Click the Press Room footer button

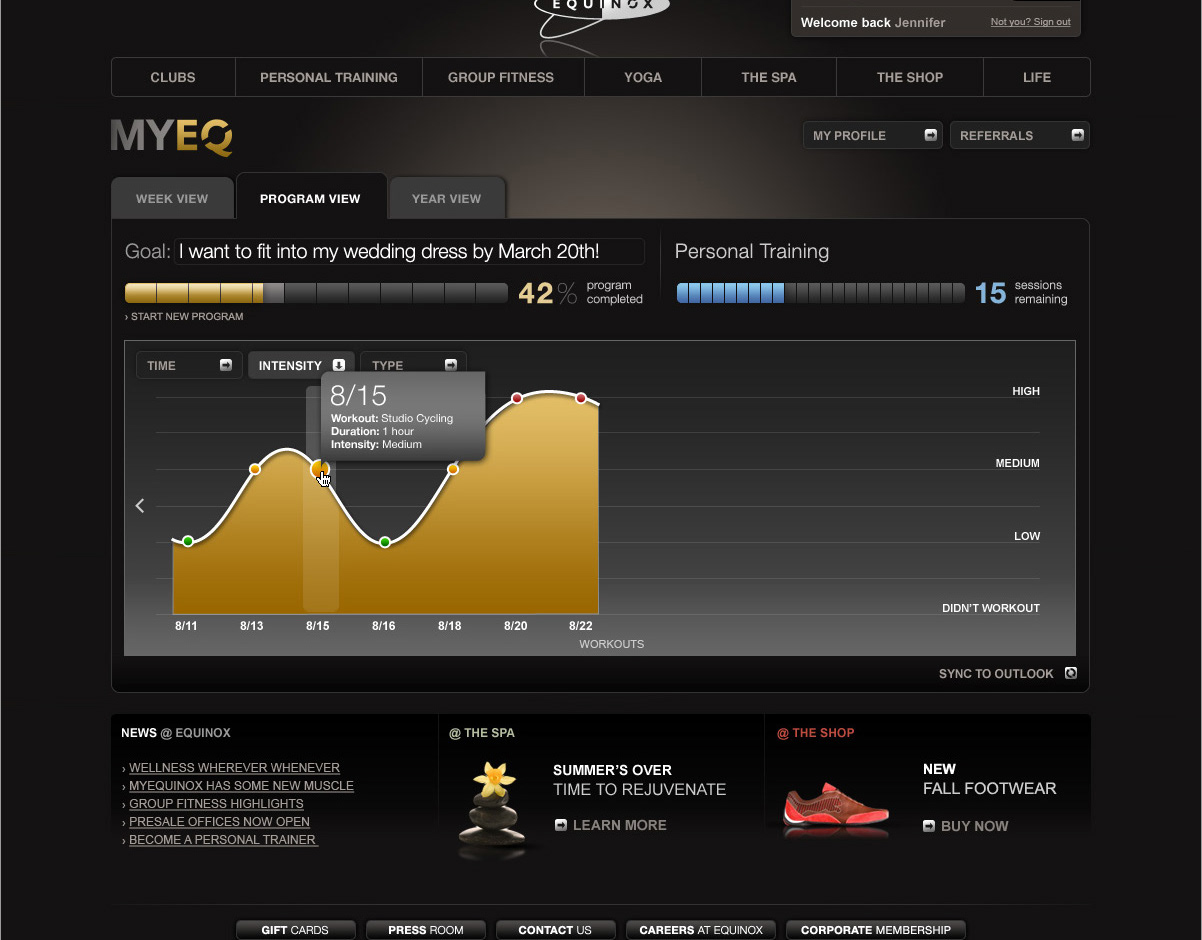click(426, 930)
